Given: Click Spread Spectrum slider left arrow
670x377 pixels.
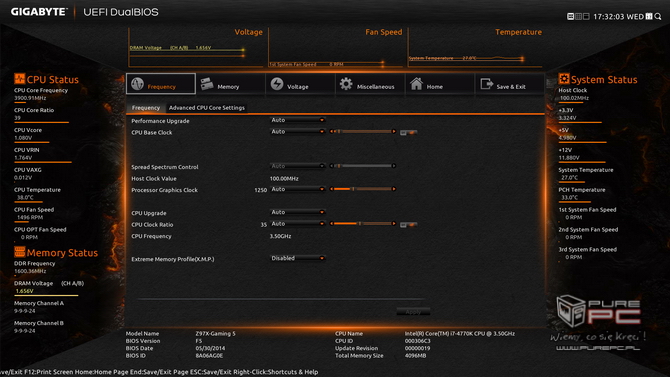Looking at the screenshot, I should (331, 166).
